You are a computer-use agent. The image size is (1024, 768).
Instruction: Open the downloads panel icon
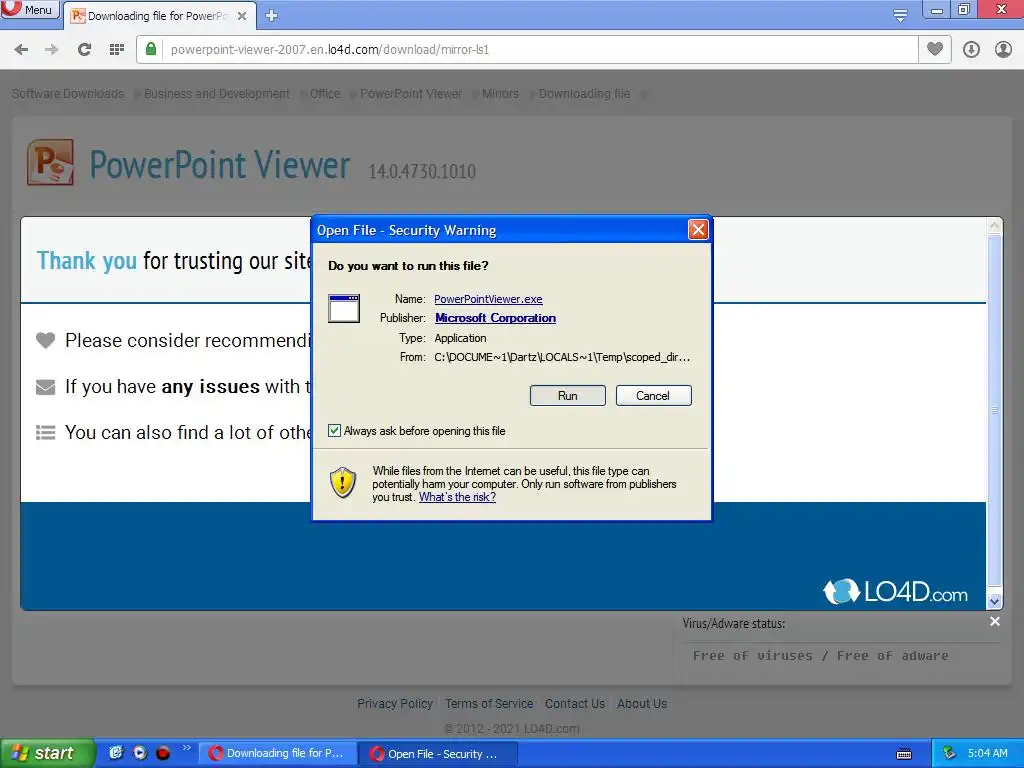[x=971, y=50]
